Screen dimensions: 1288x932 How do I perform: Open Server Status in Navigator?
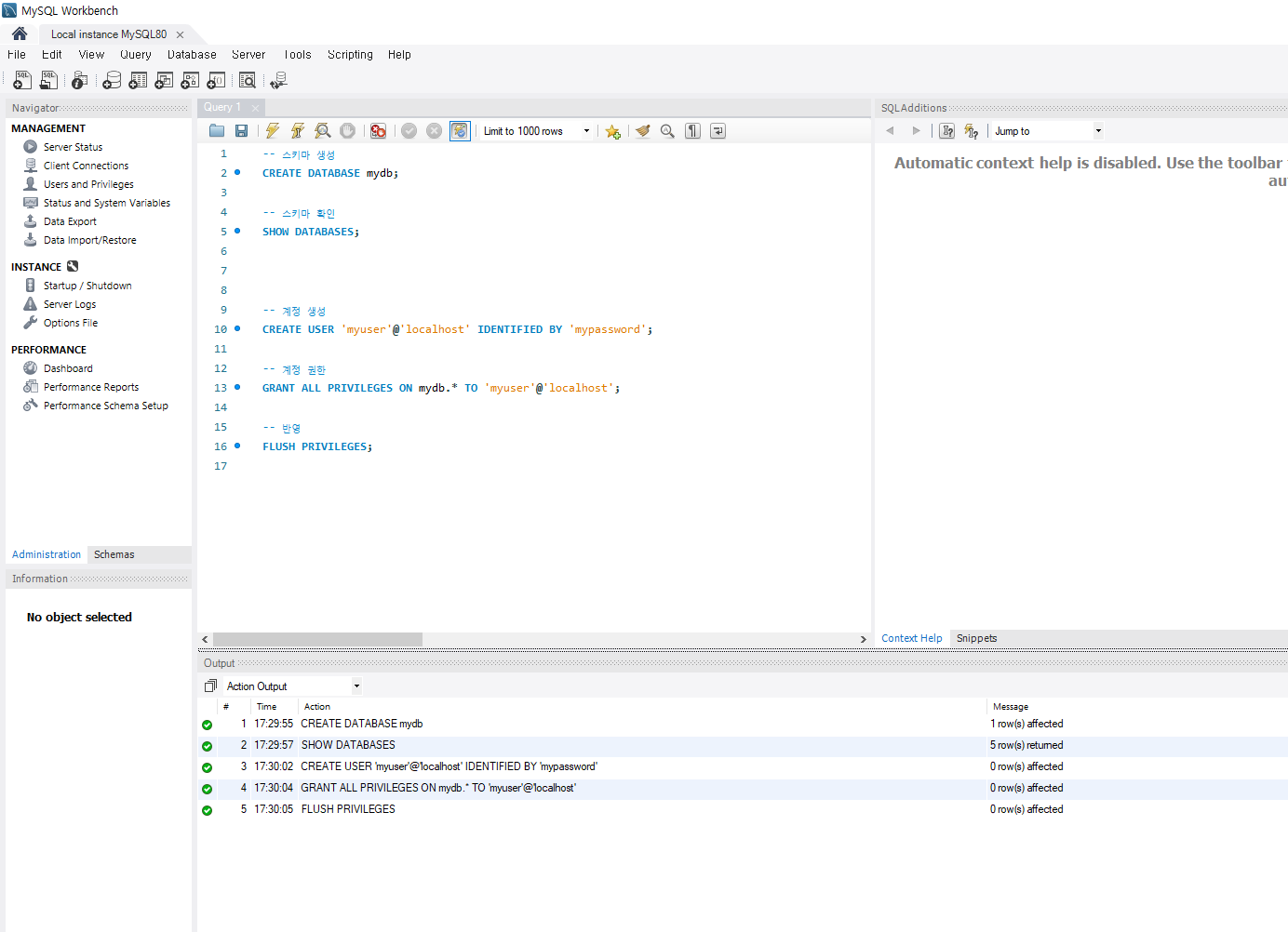[x=73, y=147]
